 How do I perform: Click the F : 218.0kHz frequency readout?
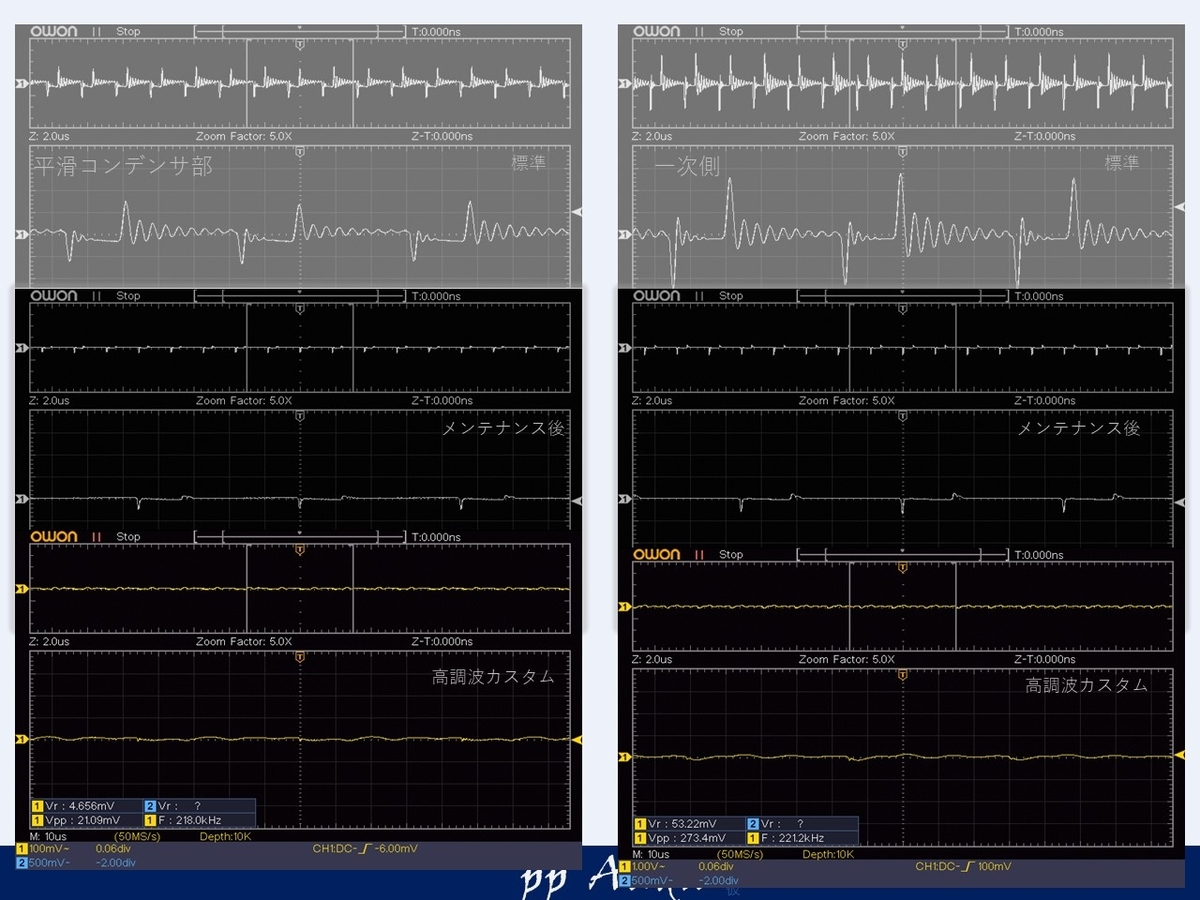tap(189, 820)
